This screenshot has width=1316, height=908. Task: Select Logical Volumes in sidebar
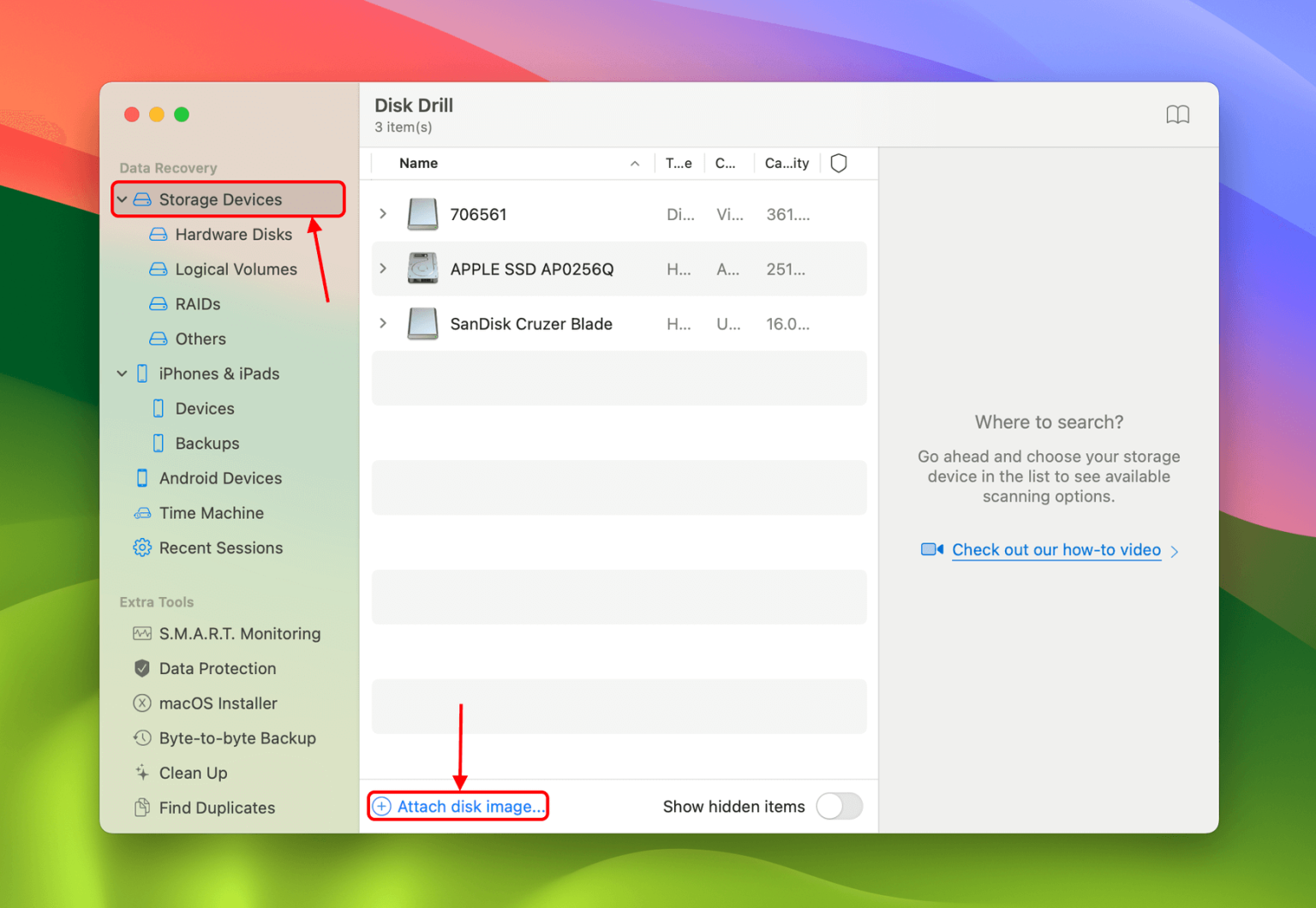(x=235, y=270)
